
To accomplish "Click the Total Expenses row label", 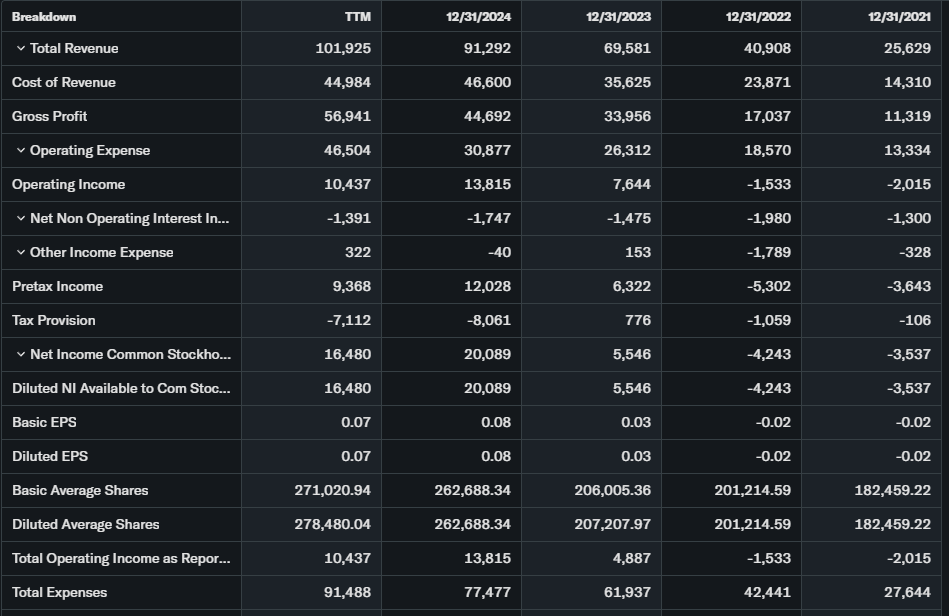I will point(59,593).
